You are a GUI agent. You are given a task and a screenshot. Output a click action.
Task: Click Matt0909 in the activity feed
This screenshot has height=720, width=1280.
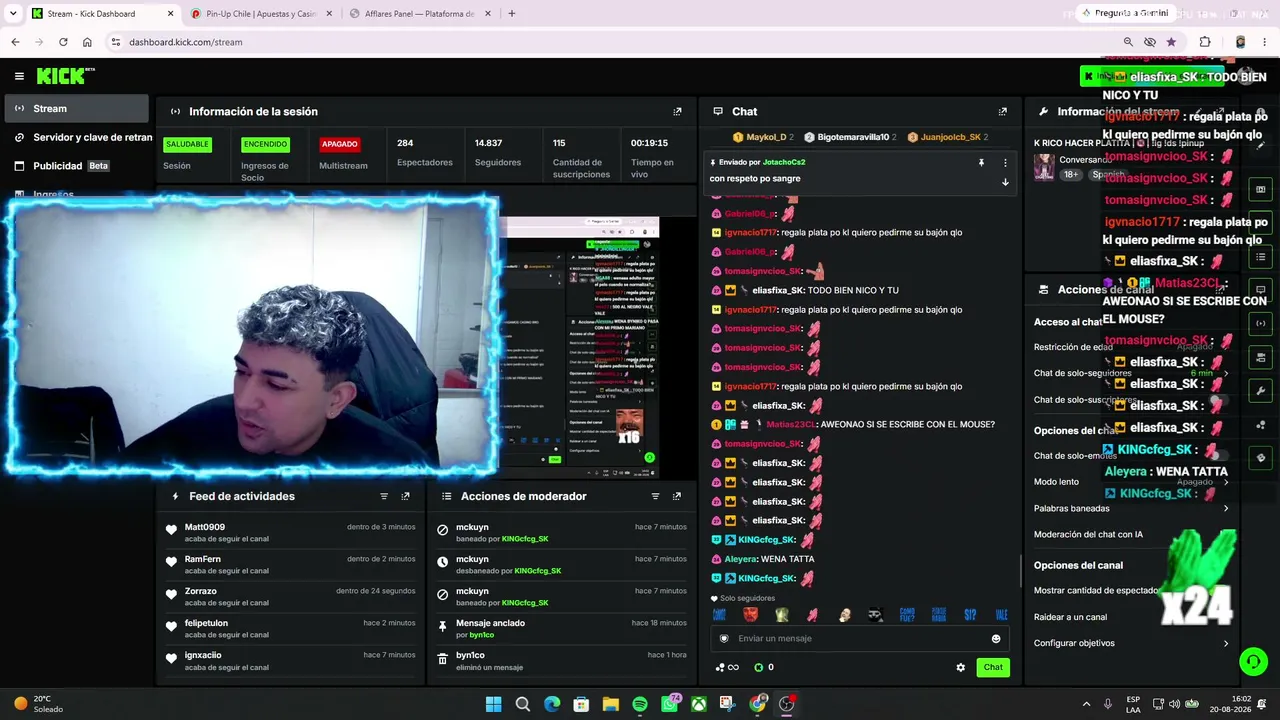coord(205,527)
